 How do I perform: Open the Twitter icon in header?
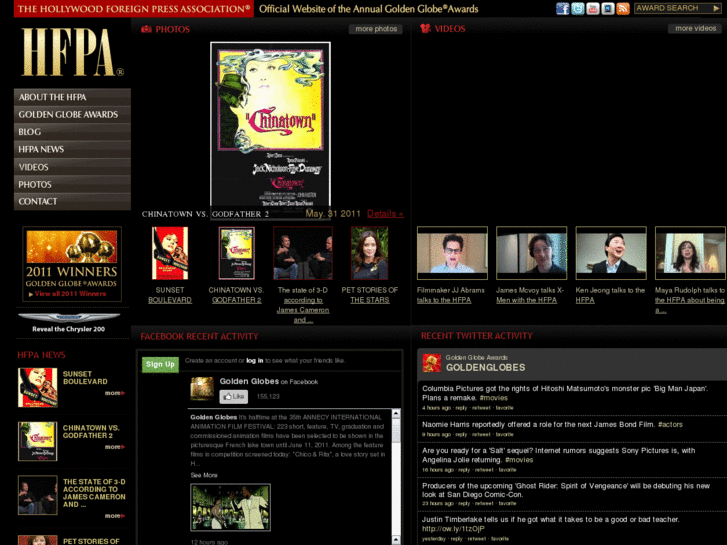coord(578,8)
